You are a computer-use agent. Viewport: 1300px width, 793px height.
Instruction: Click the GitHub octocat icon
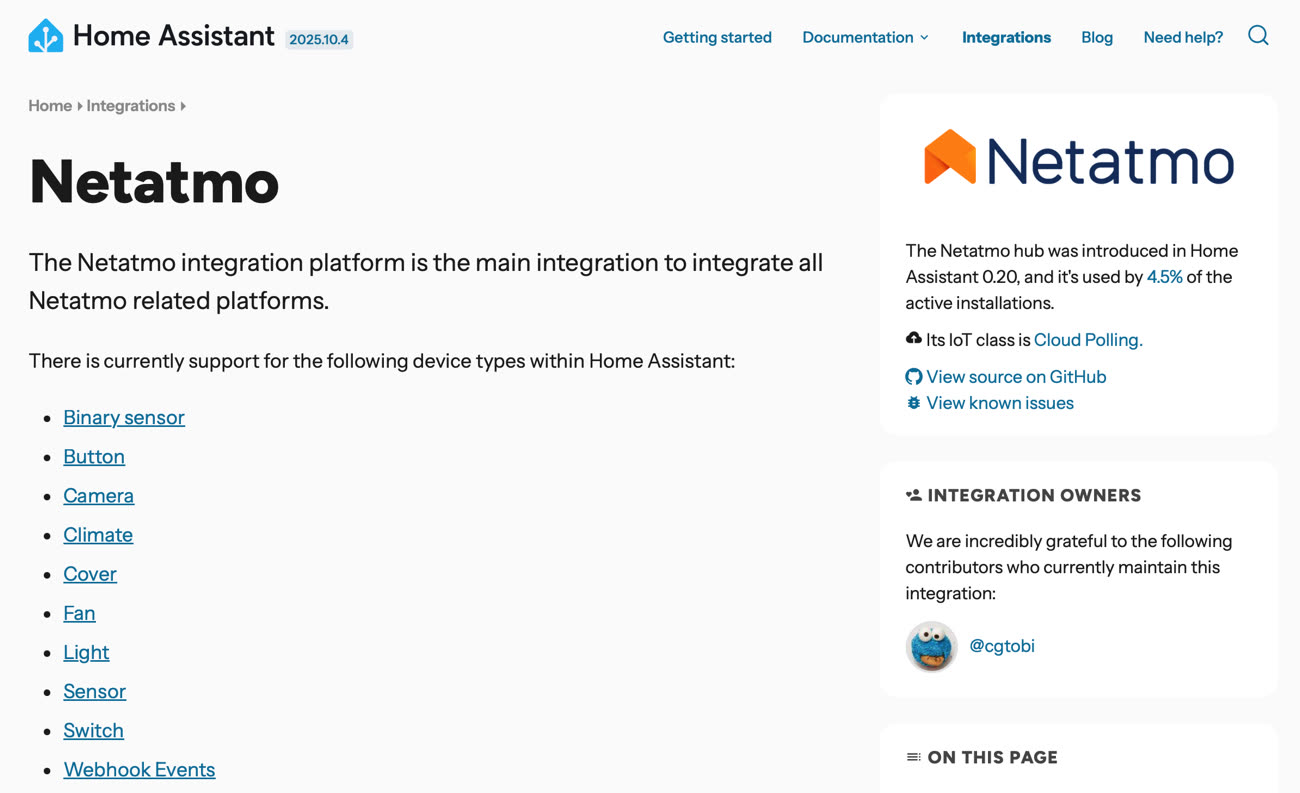(x=913, y=377)
